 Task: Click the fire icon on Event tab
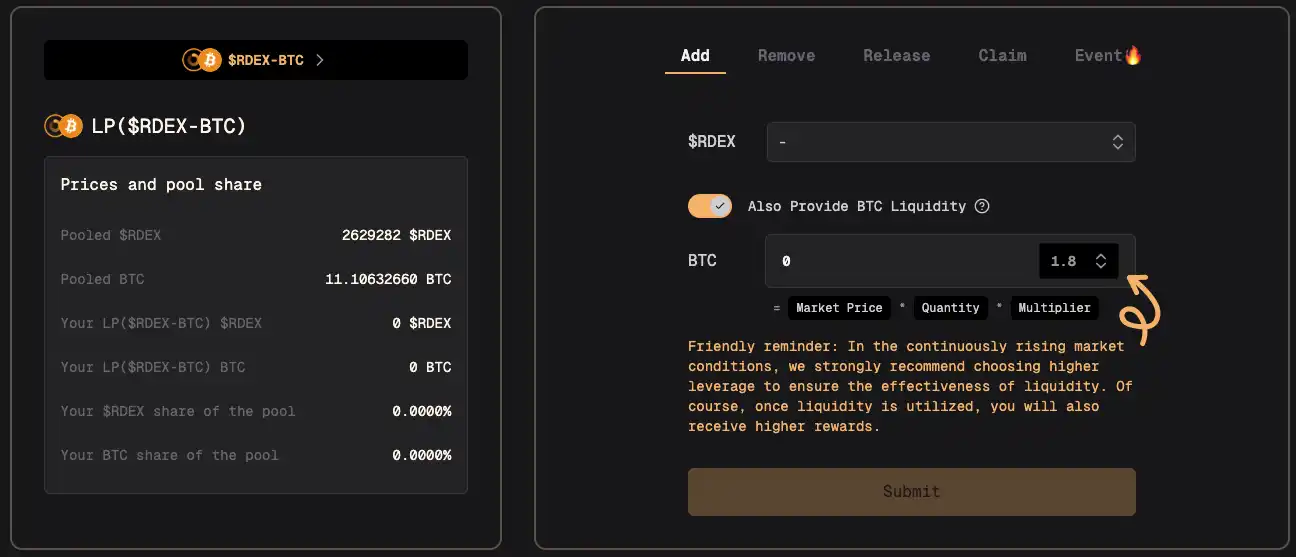pyautogui.click(x=1133, y=55)
